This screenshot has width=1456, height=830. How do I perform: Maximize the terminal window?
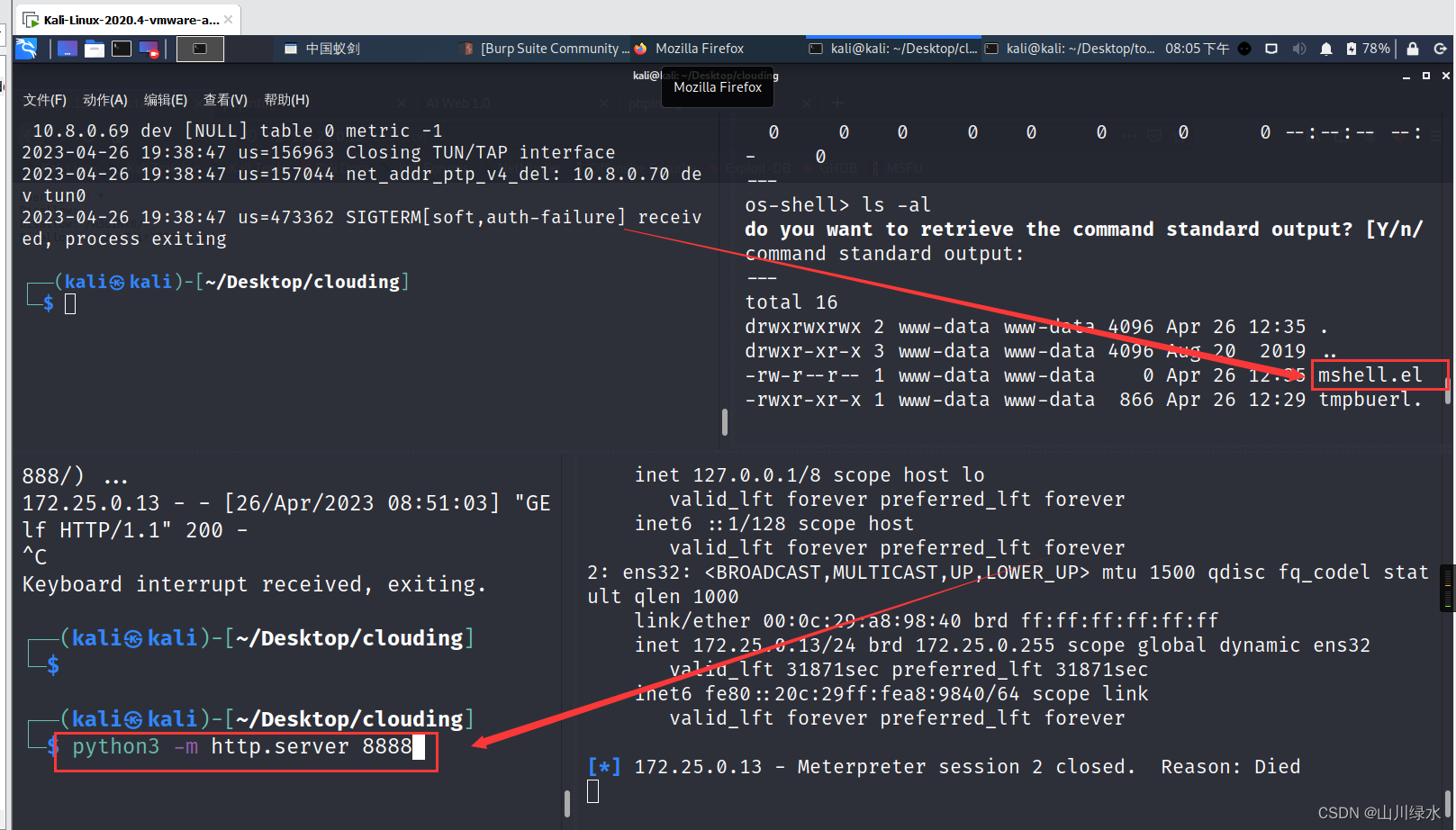click(x=1426, y=77)
